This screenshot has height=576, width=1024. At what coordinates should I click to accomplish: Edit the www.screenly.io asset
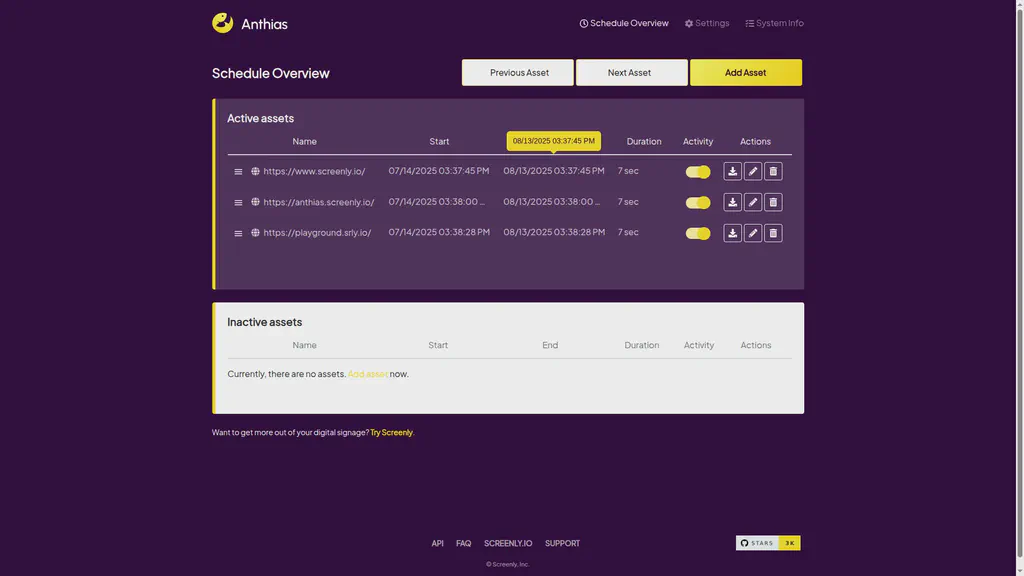click(x=753, y=172)
